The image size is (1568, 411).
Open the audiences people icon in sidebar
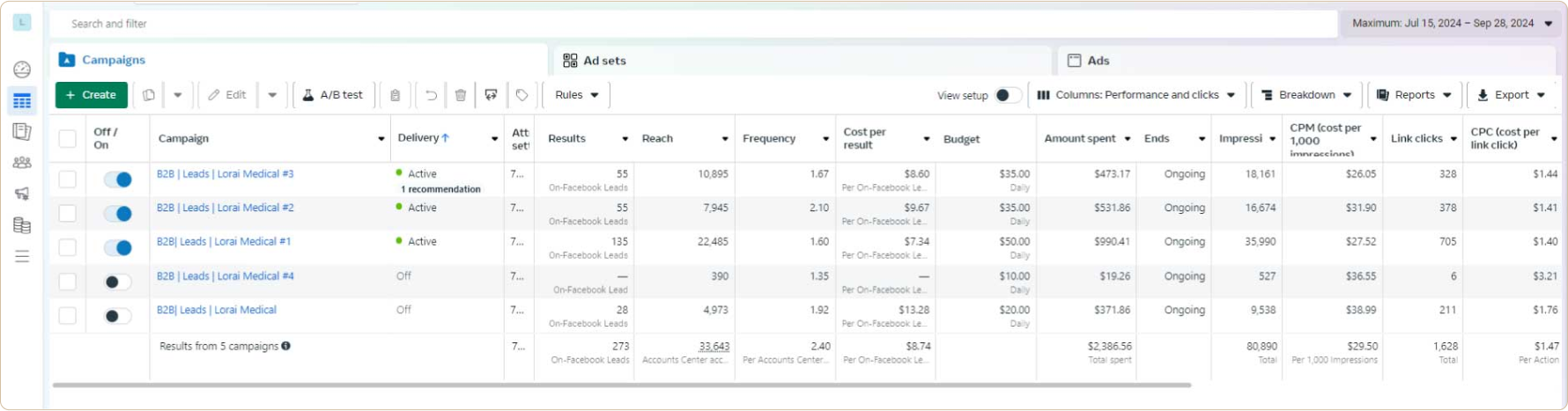click(x=22, y=163)
